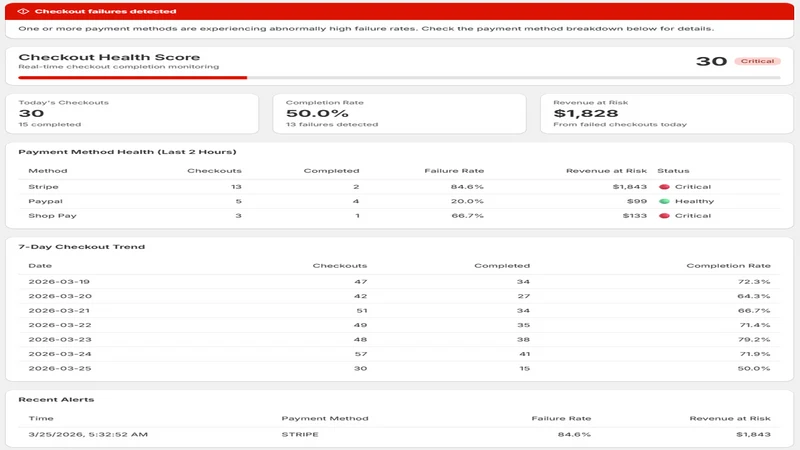Click the STRIPE entry in Recent Alerts
Image resolution: width=800 pixels, height=450 pixels.
pyautogui.click(x=300, y=434)
